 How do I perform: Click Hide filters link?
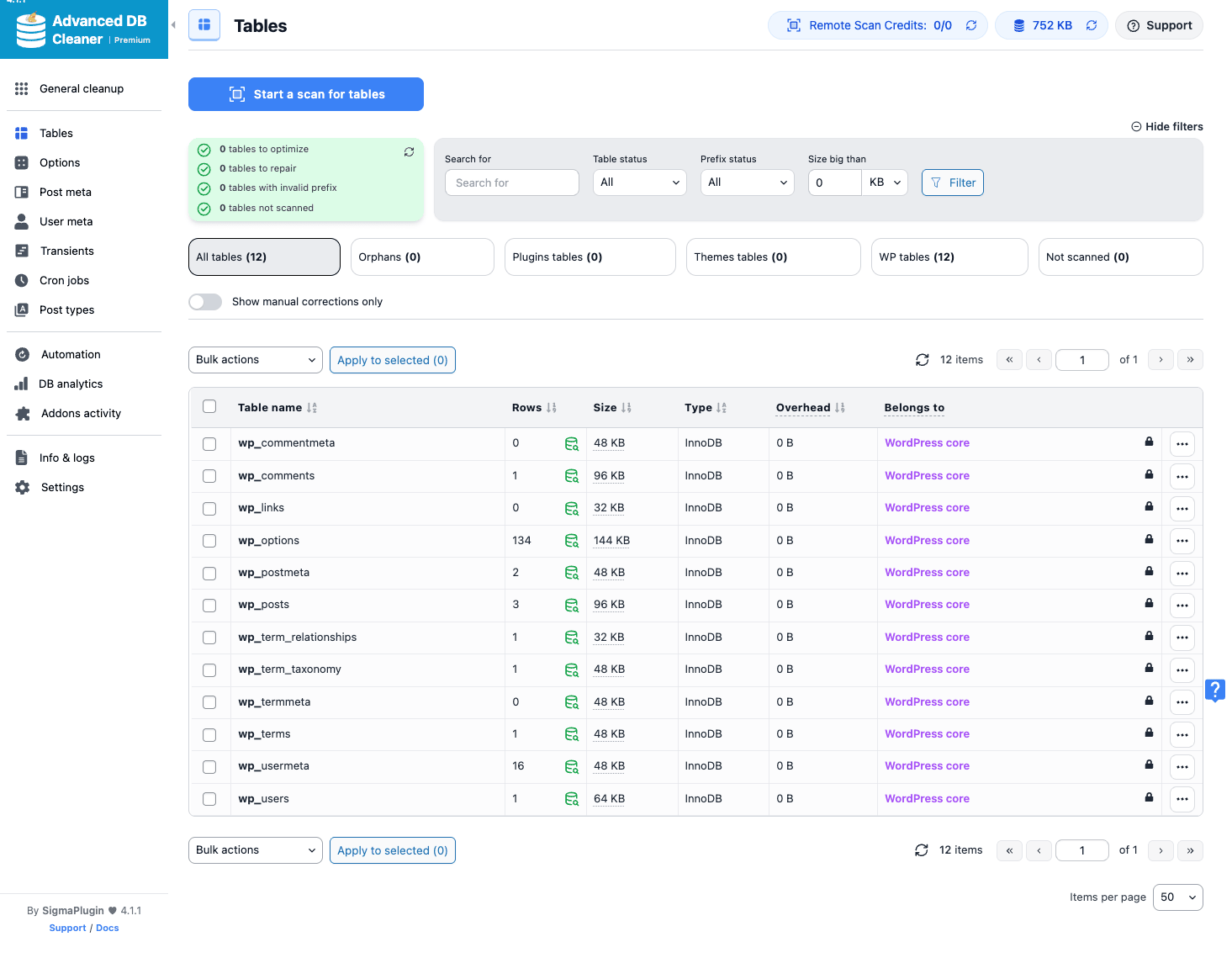pyautogui.click(x=1167, y=126)
